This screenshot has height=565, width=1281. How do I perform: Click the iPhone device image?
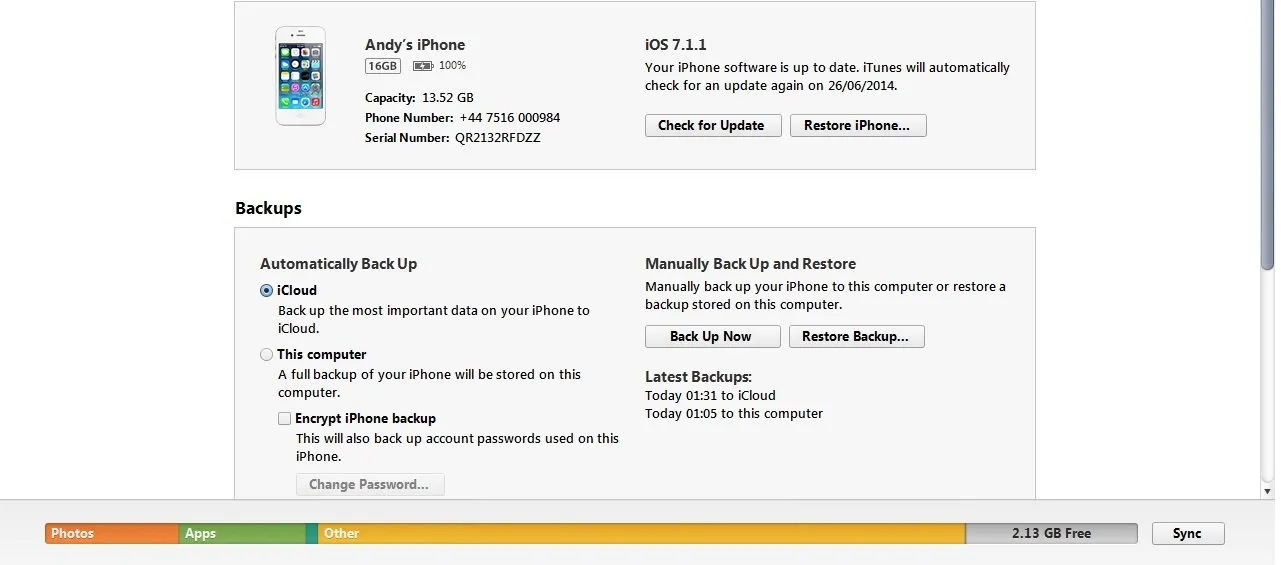[x=300, y=76]
